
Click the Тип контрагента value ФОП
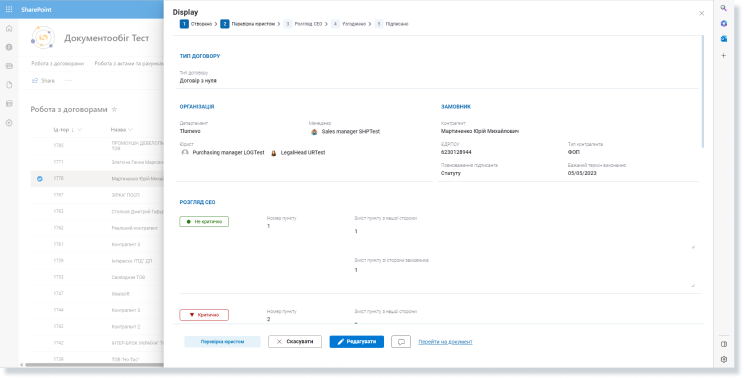pyautogui.click(x=573, y=153)
